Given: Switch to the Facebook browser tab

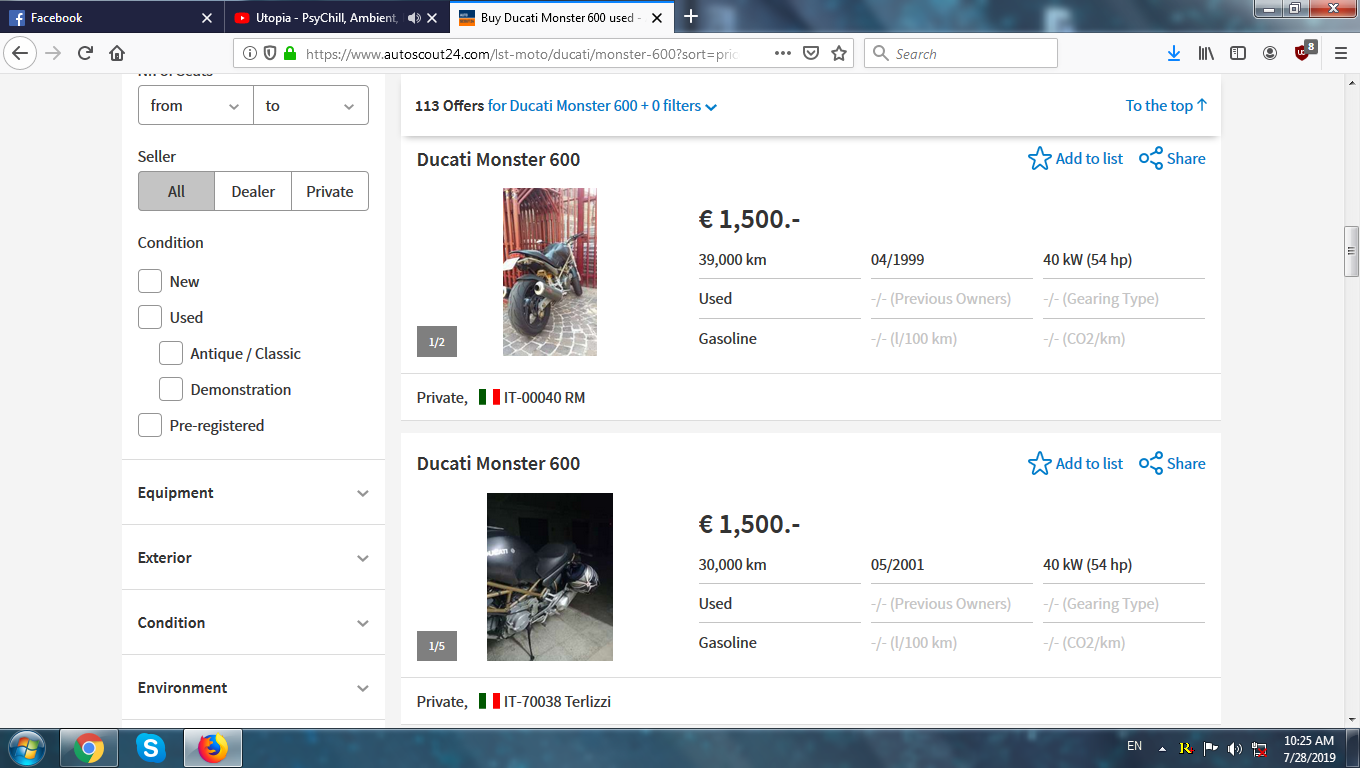Looking at the screenshot, I should [x=110, y=18].
